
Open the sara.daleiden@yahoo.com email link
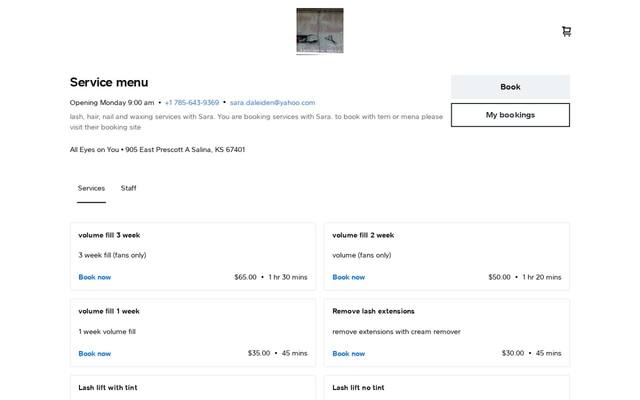pyautogui.click(x=272, y=102)
